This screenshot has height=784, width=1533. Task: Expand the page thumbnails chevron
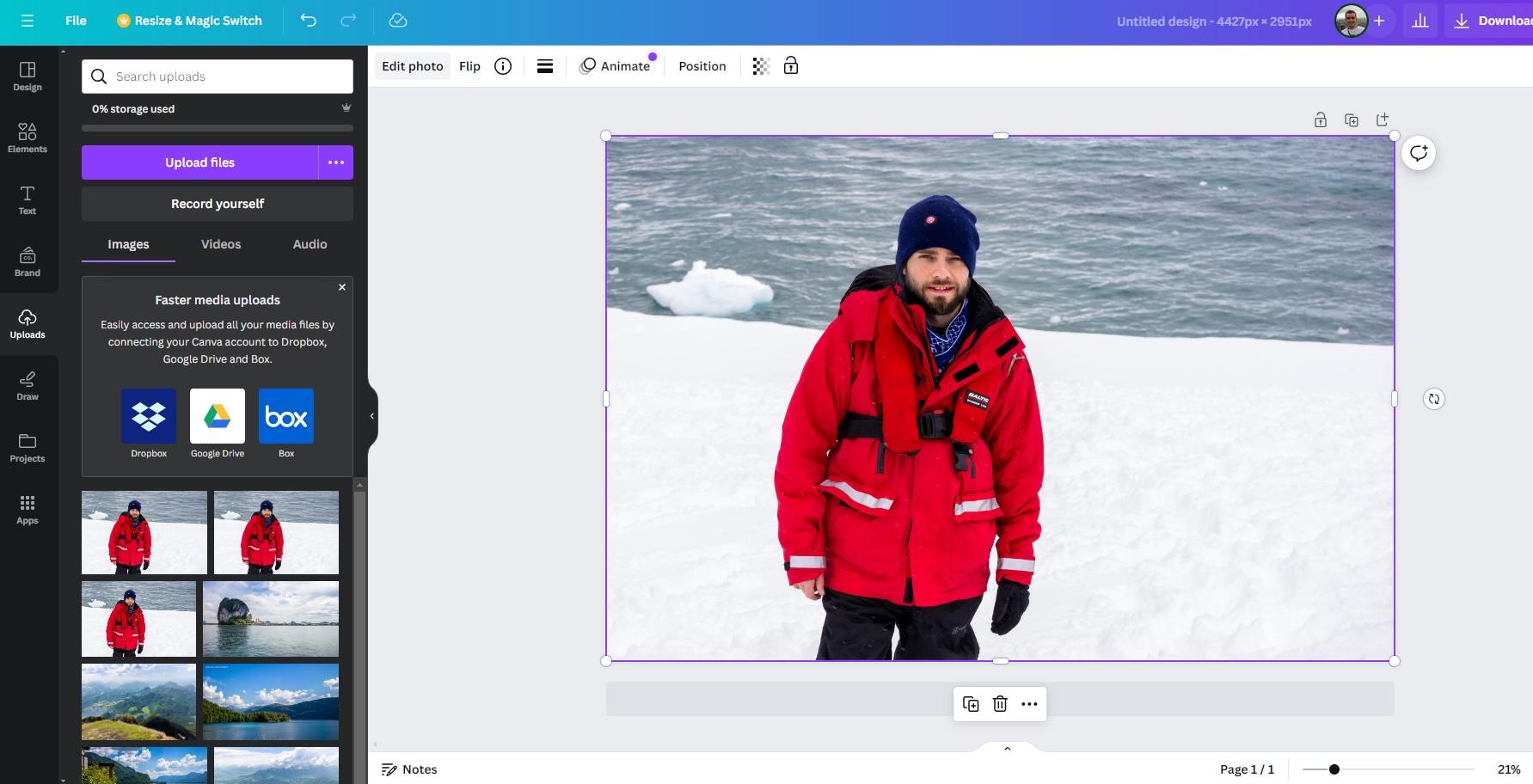[x=1008, y=748]
